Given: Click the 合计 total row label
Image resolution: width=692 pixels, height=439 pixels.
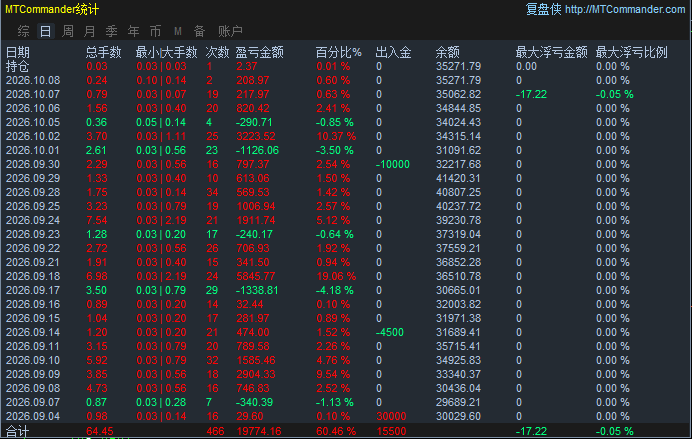Looking at the screenshot, I should (x=18, y=431).
